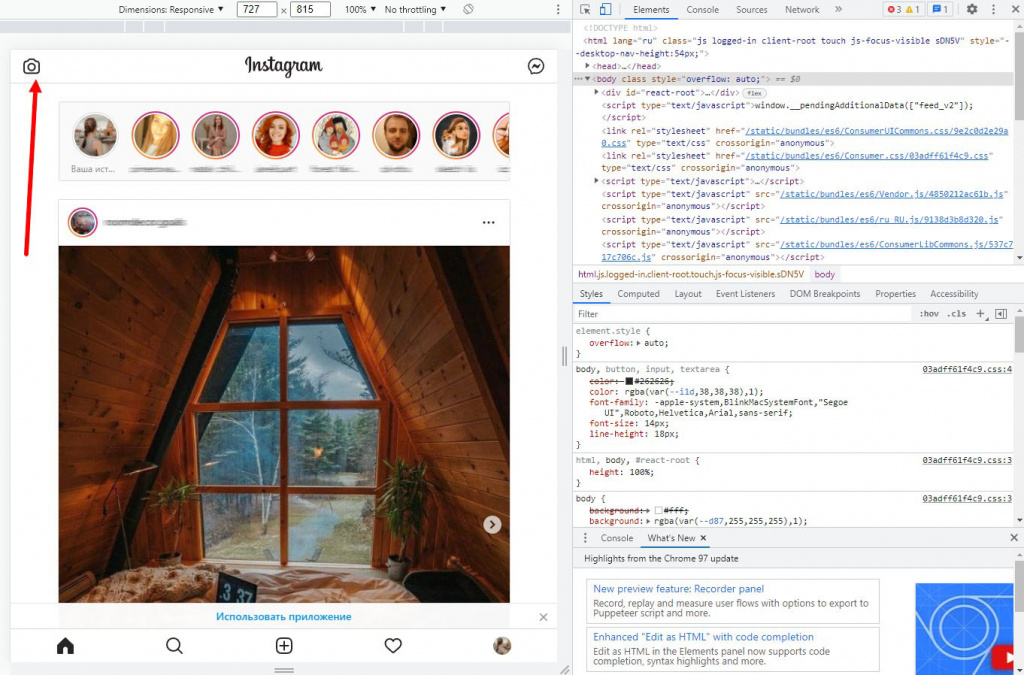This screenshot has width=1024, height=675.
Task: Click the #262626 color swatch
Action: [x=629, y=381]
